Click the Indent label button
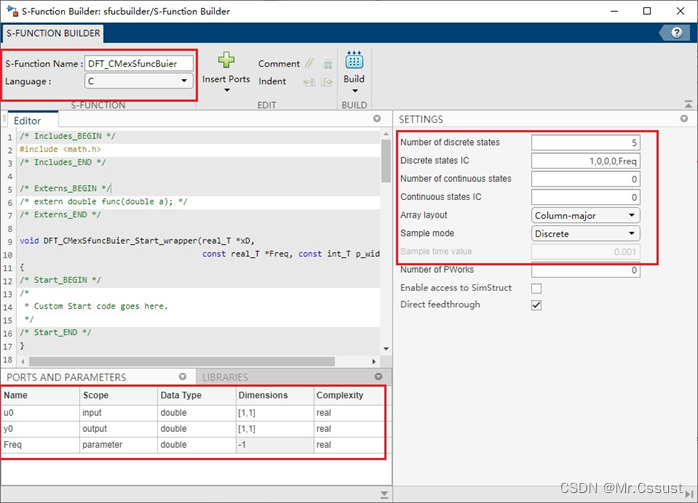 click(272, 81)
